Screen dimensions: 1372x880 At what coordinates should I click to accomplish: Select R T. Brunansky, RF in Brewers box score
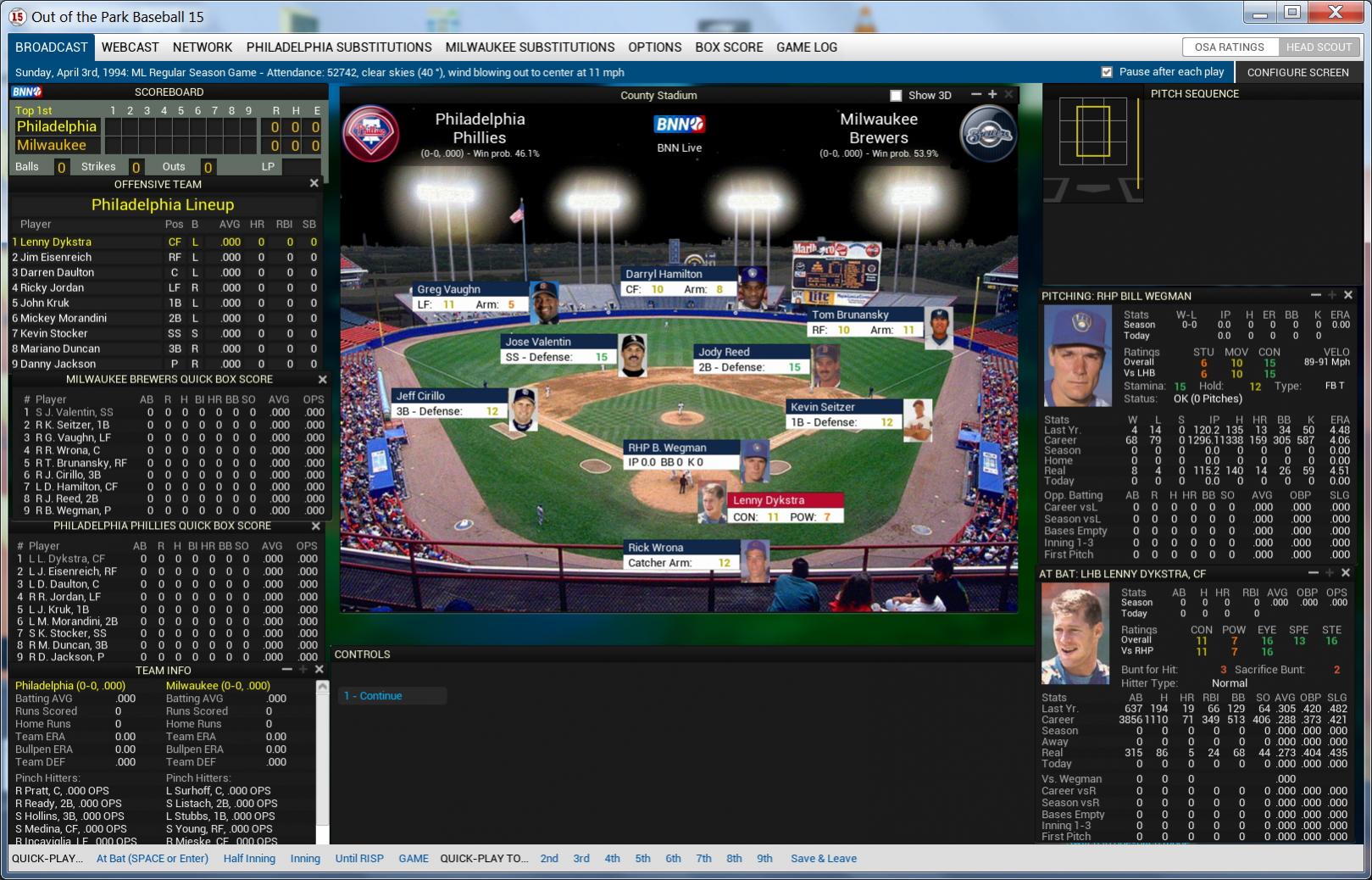click(174, 463)
